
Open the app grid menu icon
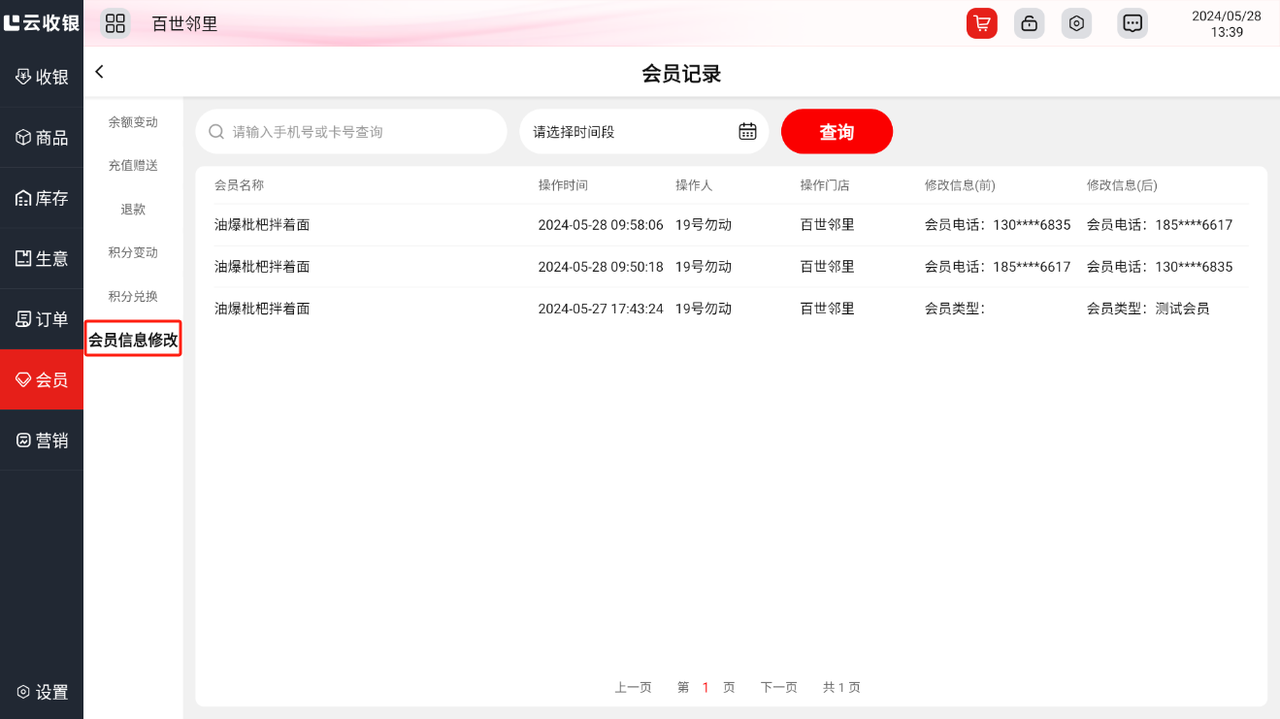click(115, 23)
